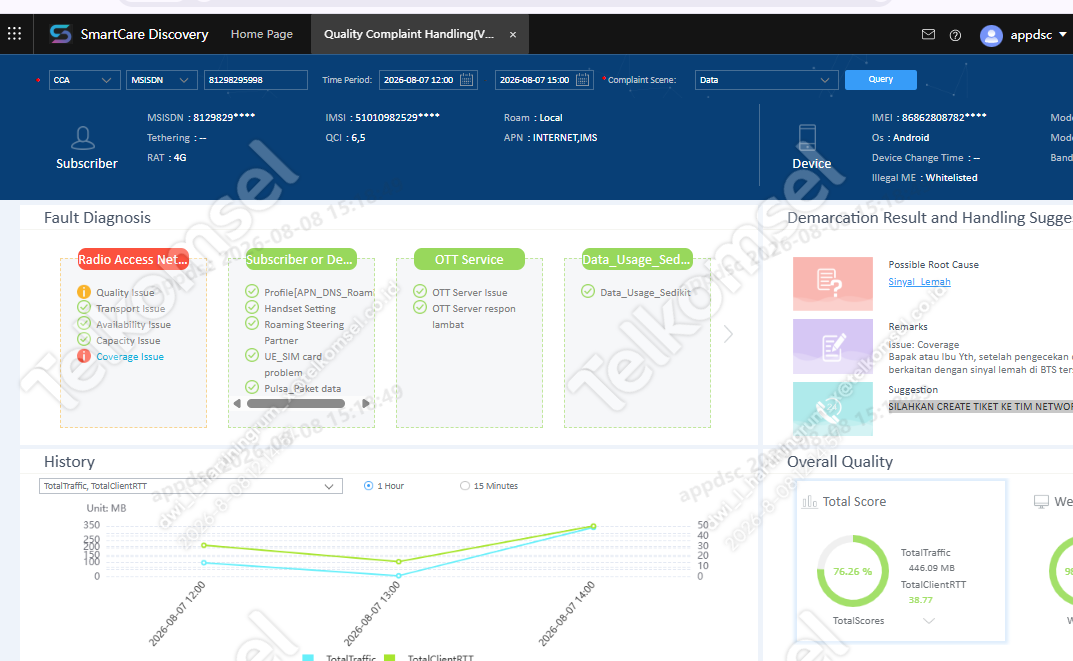The image size is (1073, 661).
Task: Click the Subscriber profile icon
Action: pyautogui.click(x=83, y=138)
